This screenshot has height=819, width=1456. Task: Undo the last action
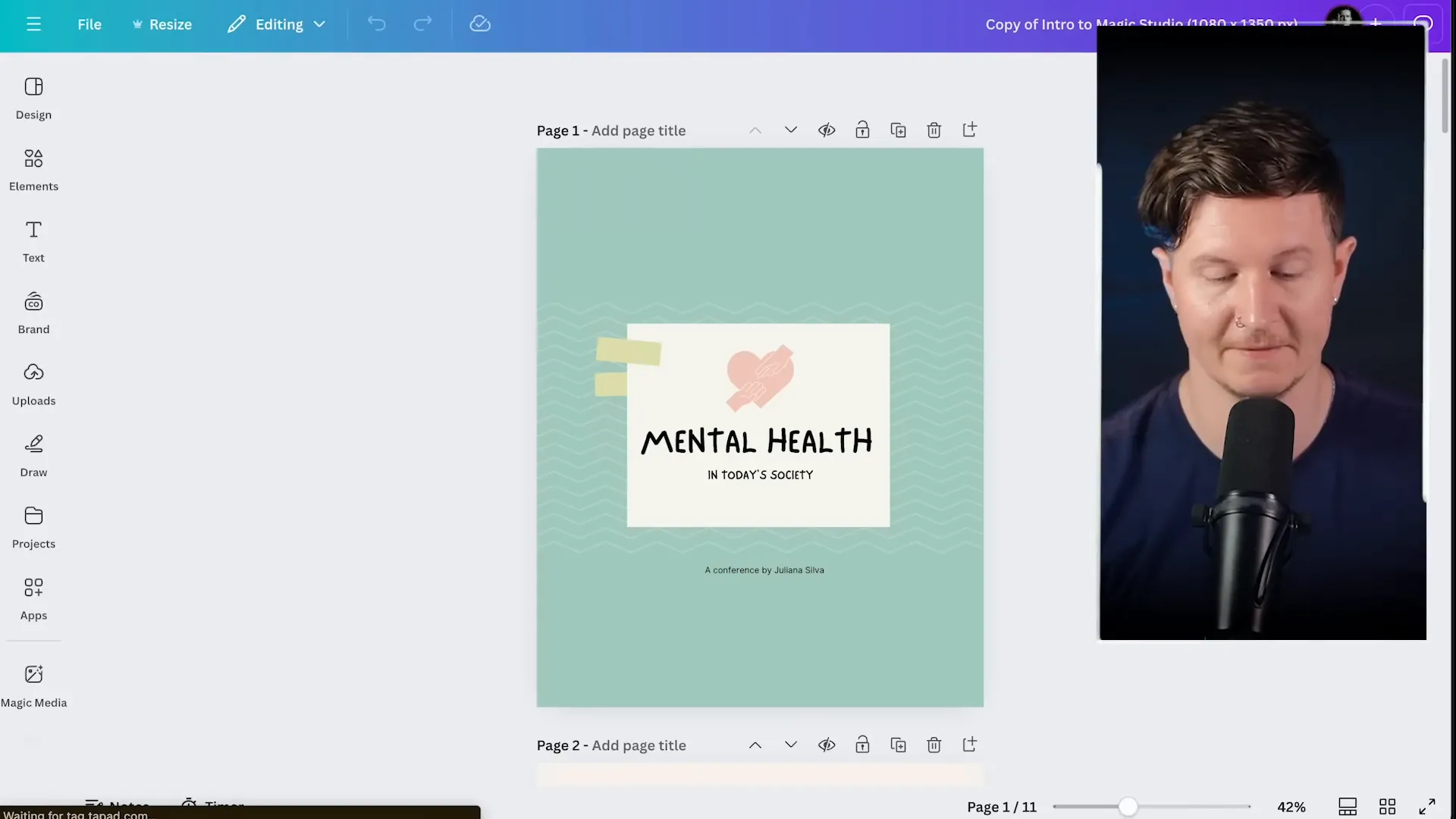click(377, 24)
